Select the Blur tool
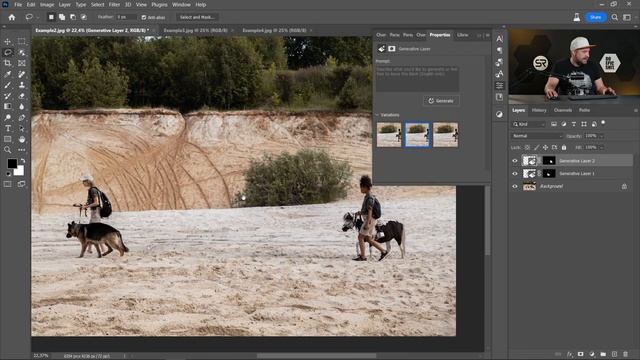Screen dimensions: 640x360 click(x=22, y=107)
